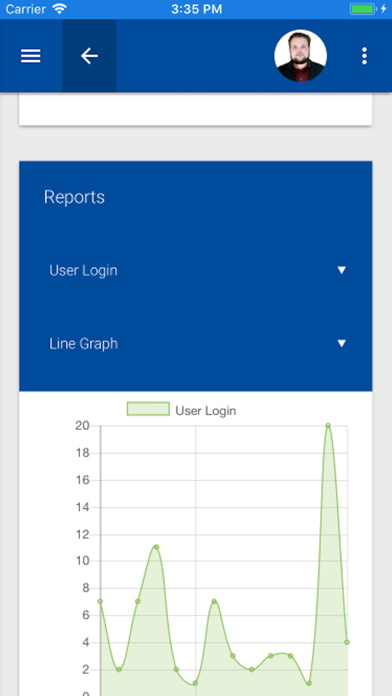Click the battery indicator icon
Image resolution: width=392 pixels, height=696 pixels.
(362, 9)
